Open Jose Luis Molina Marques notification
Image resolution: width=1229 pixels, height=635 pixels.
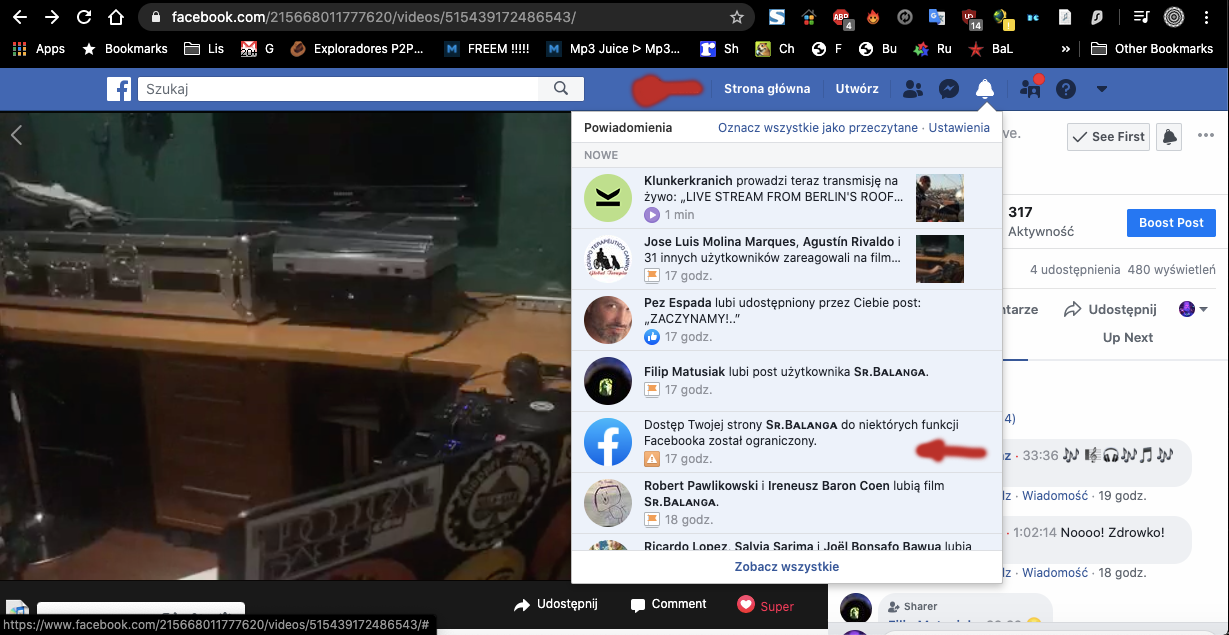(786, 259)
